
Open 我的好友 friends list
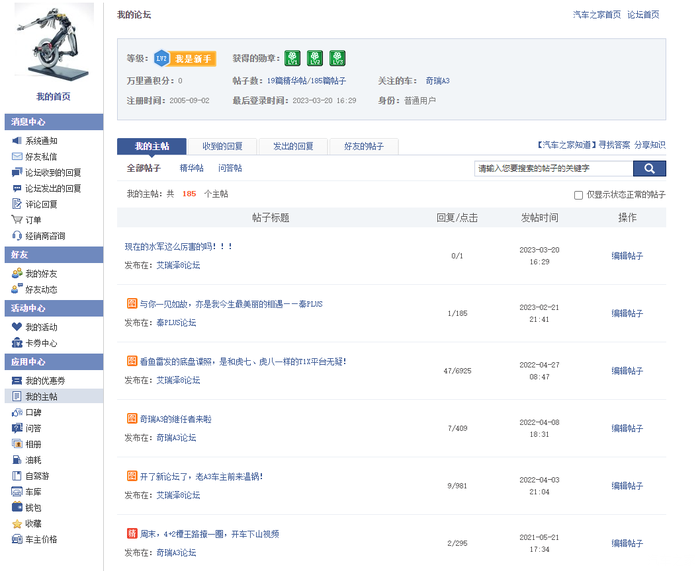pos(41,273)
